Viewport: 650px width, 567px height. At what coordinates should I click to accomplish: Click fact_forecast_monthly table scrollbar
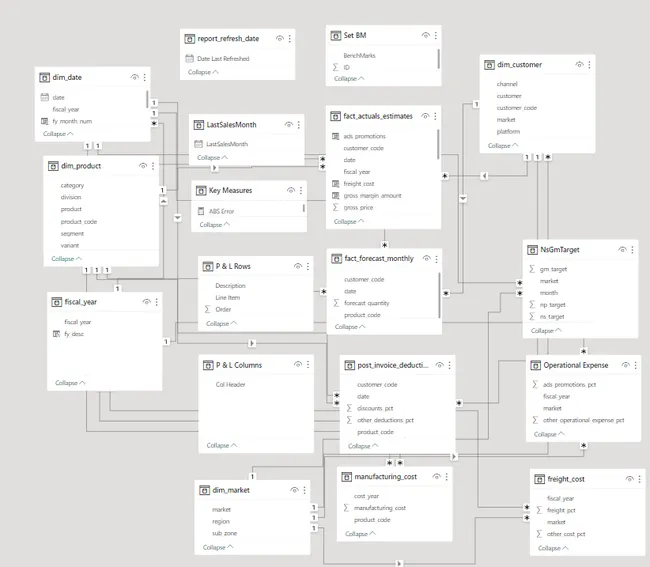click(439, 295)
